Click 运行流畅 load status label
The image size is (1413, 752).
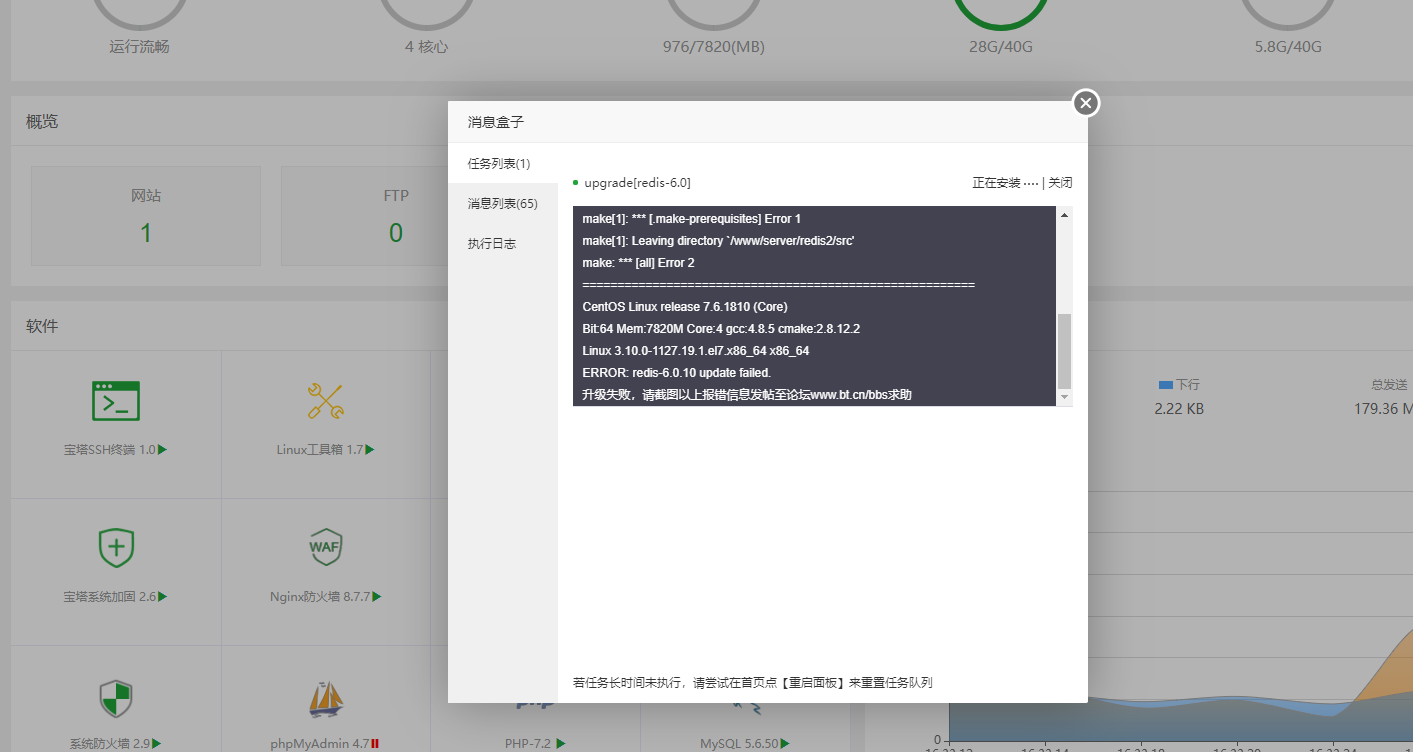pos(139,47)
